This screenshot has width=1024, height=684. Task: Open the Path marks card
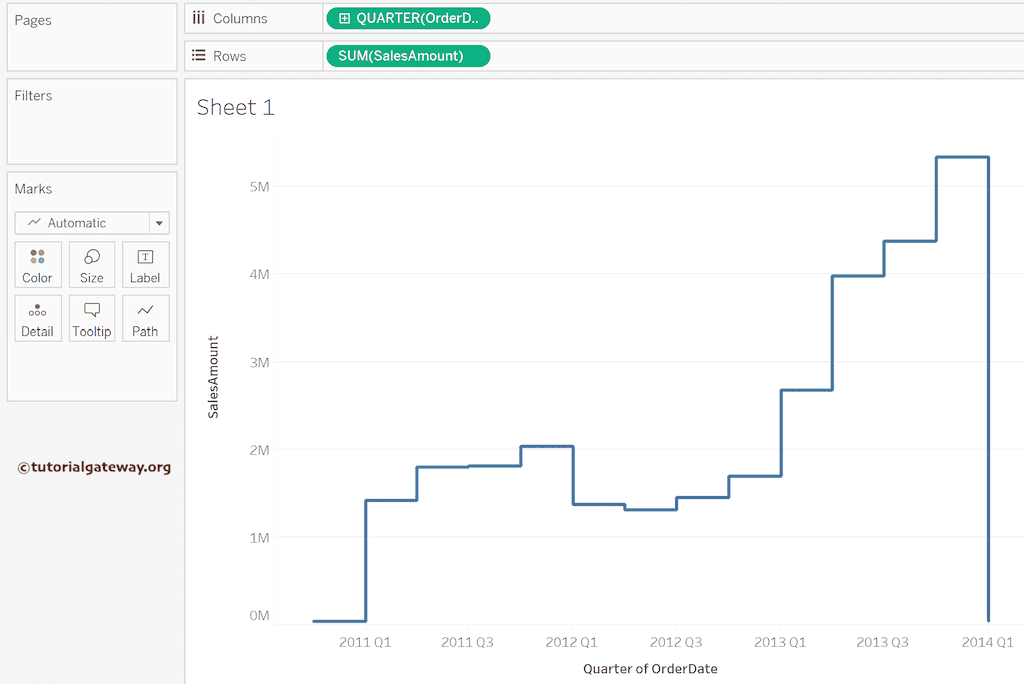click(145, 311)
